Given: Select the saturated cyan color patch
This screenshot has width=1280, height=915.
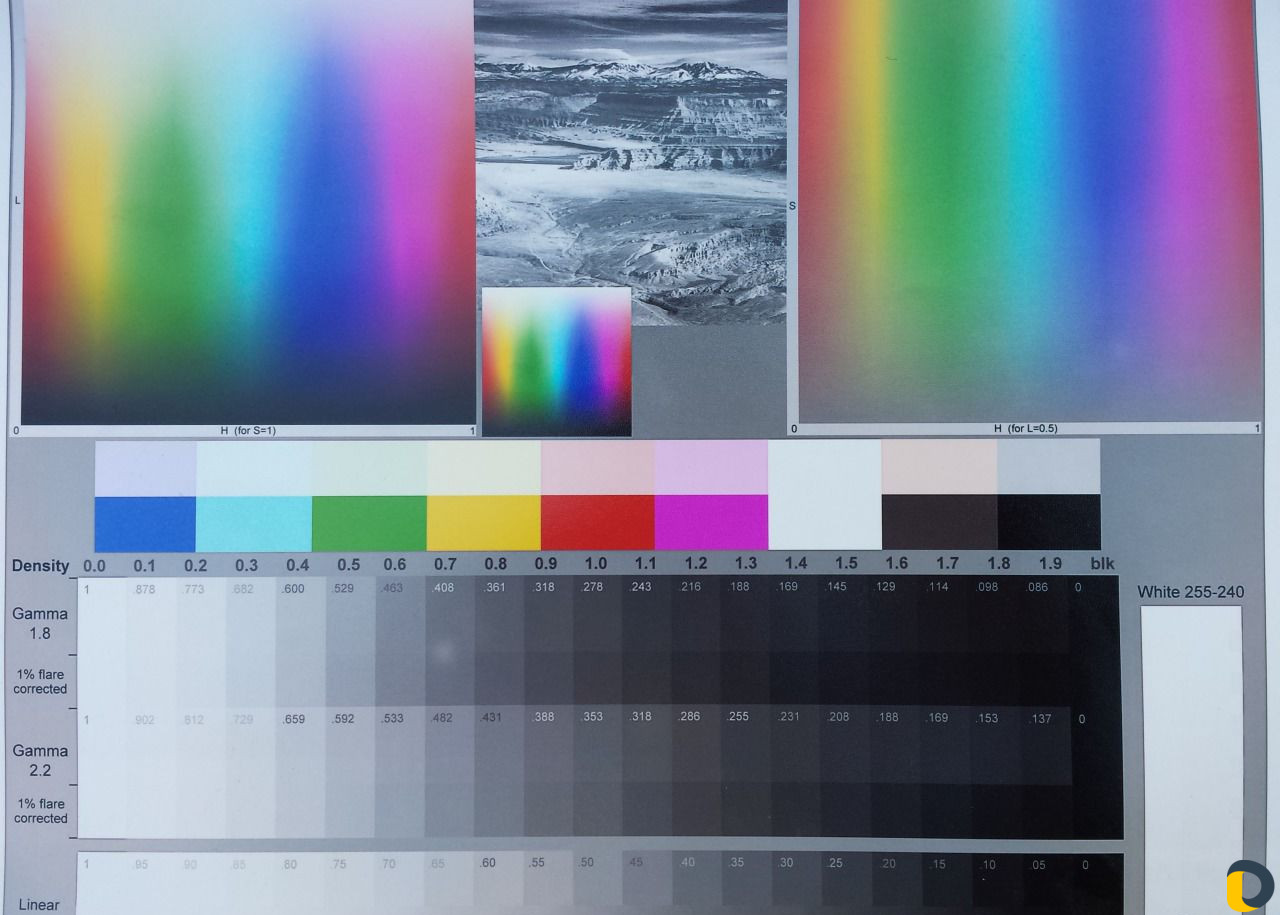Looking at the screenshot, I should coord(254,523).
